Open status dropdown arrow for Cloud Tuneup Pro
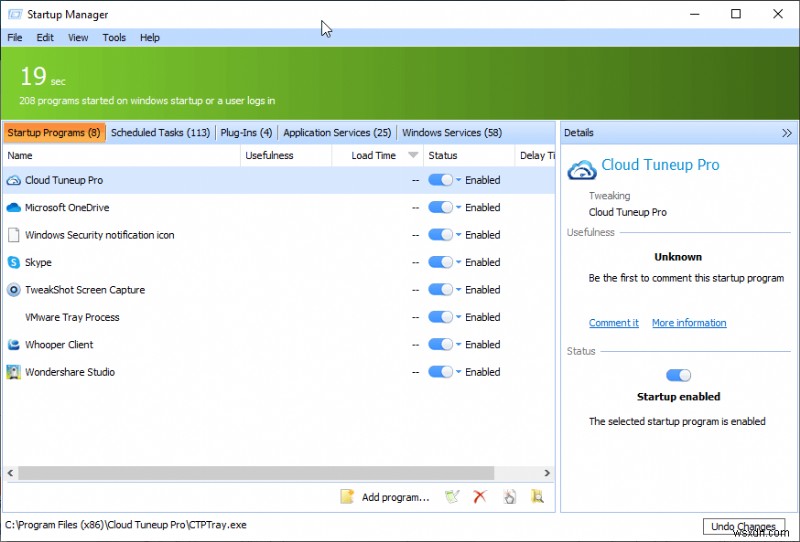The width and height of the screenshot is (800, 542). (x=458, y=180)
